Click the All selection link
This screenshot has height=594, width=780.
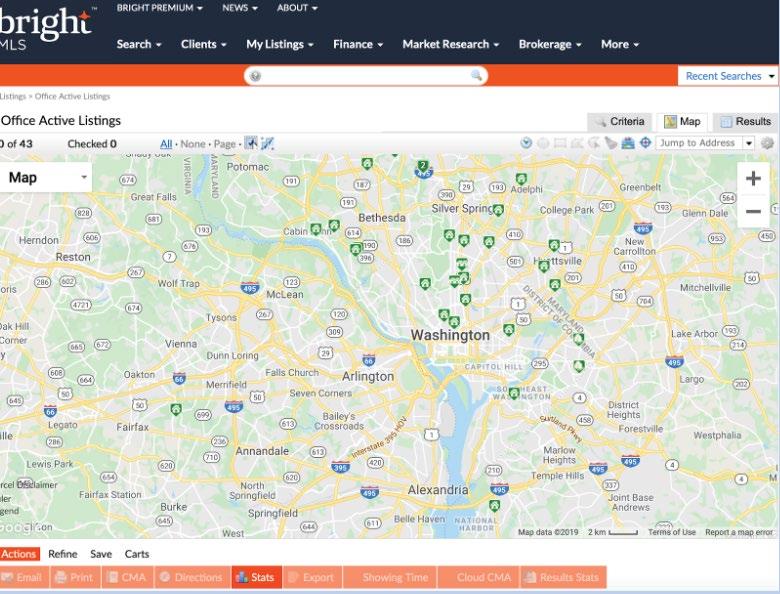coord(166,144)
